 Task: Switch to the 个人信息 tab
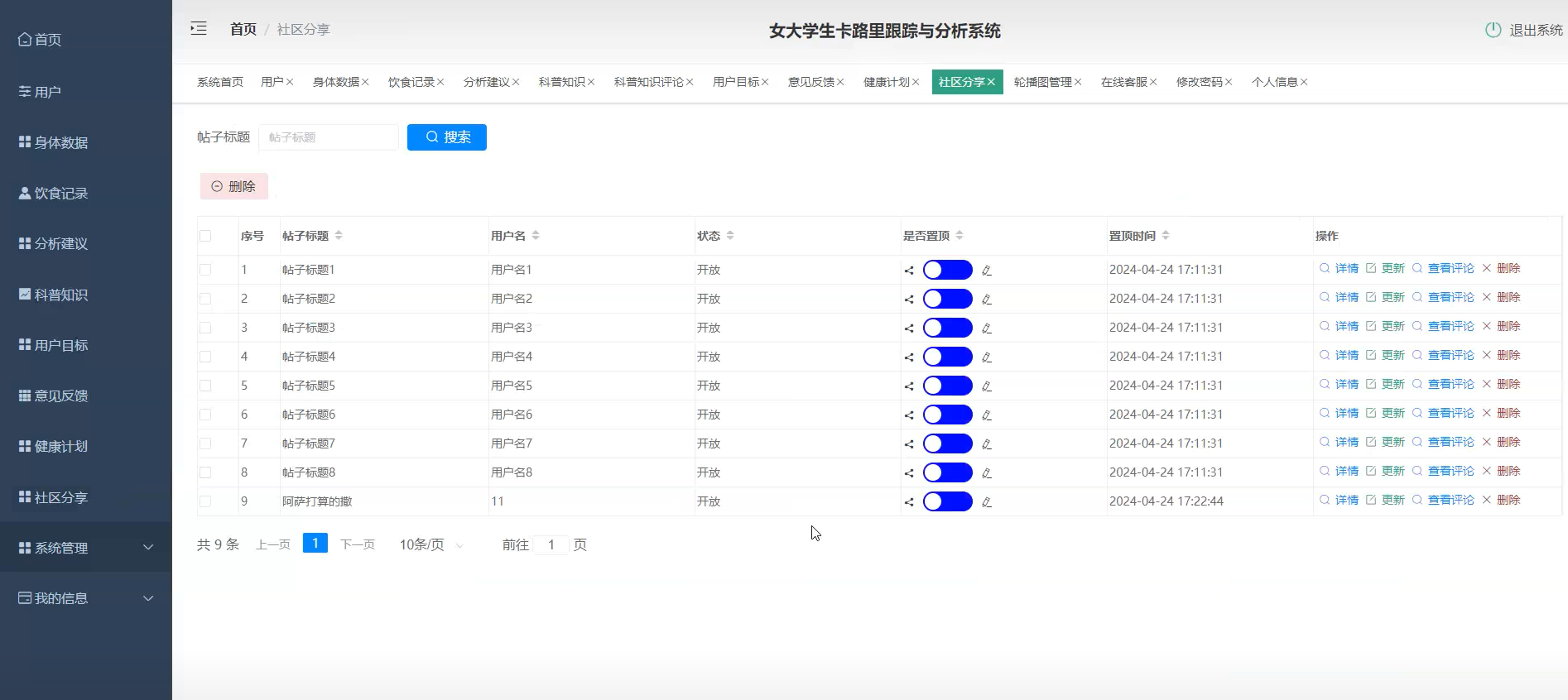pos(1275,82)
